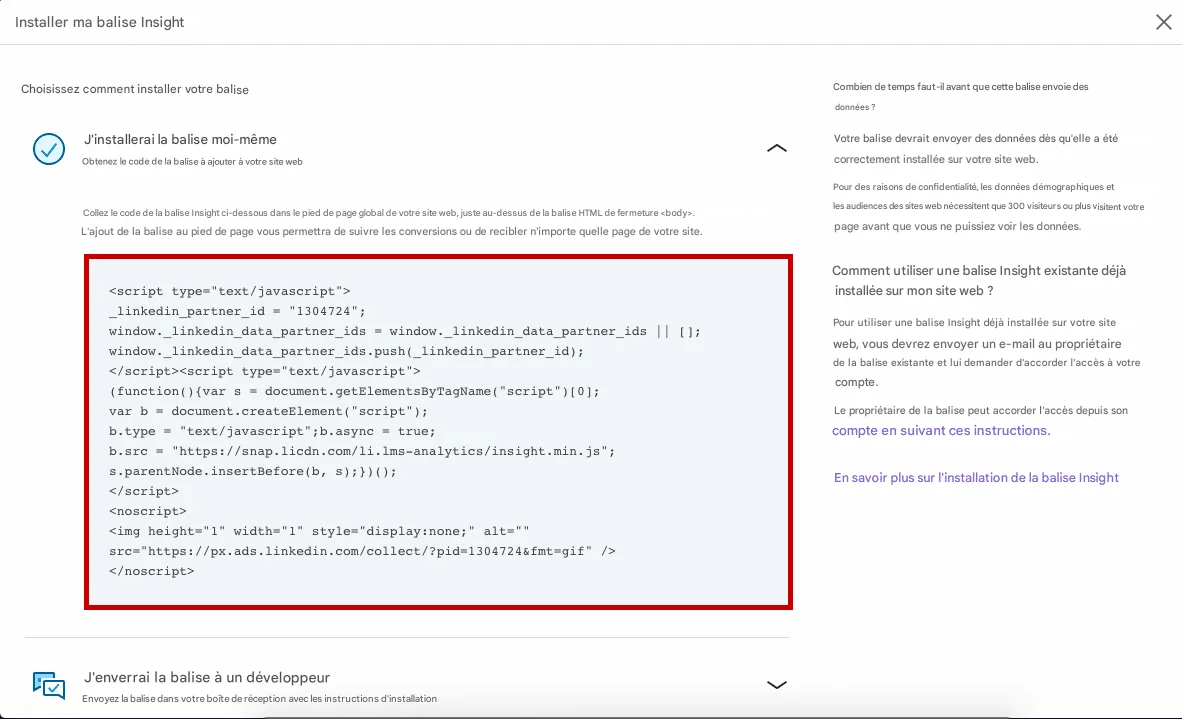Expand the J'enverrai la balise à un développeur section
Image resolution: width=1182 pixels, height=719 pixels.
[x=776, y=685]
